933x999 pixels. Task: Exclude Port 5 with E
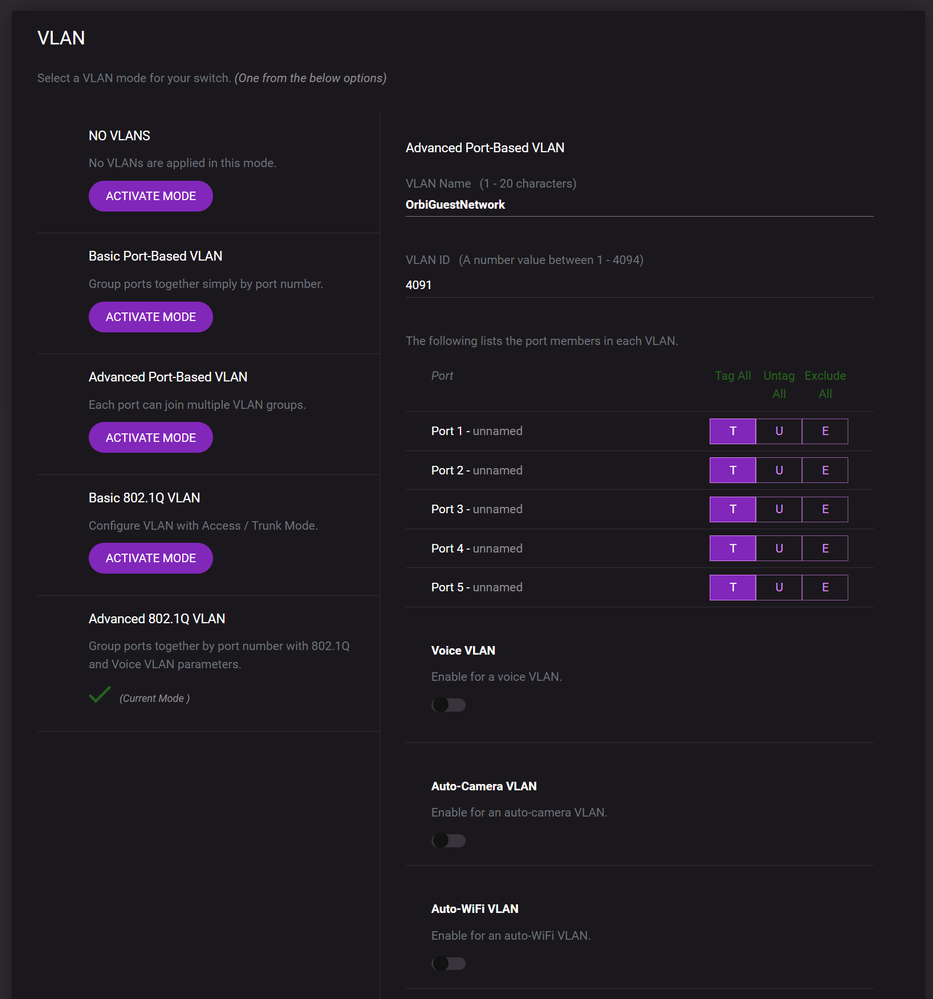coord(824,587)
